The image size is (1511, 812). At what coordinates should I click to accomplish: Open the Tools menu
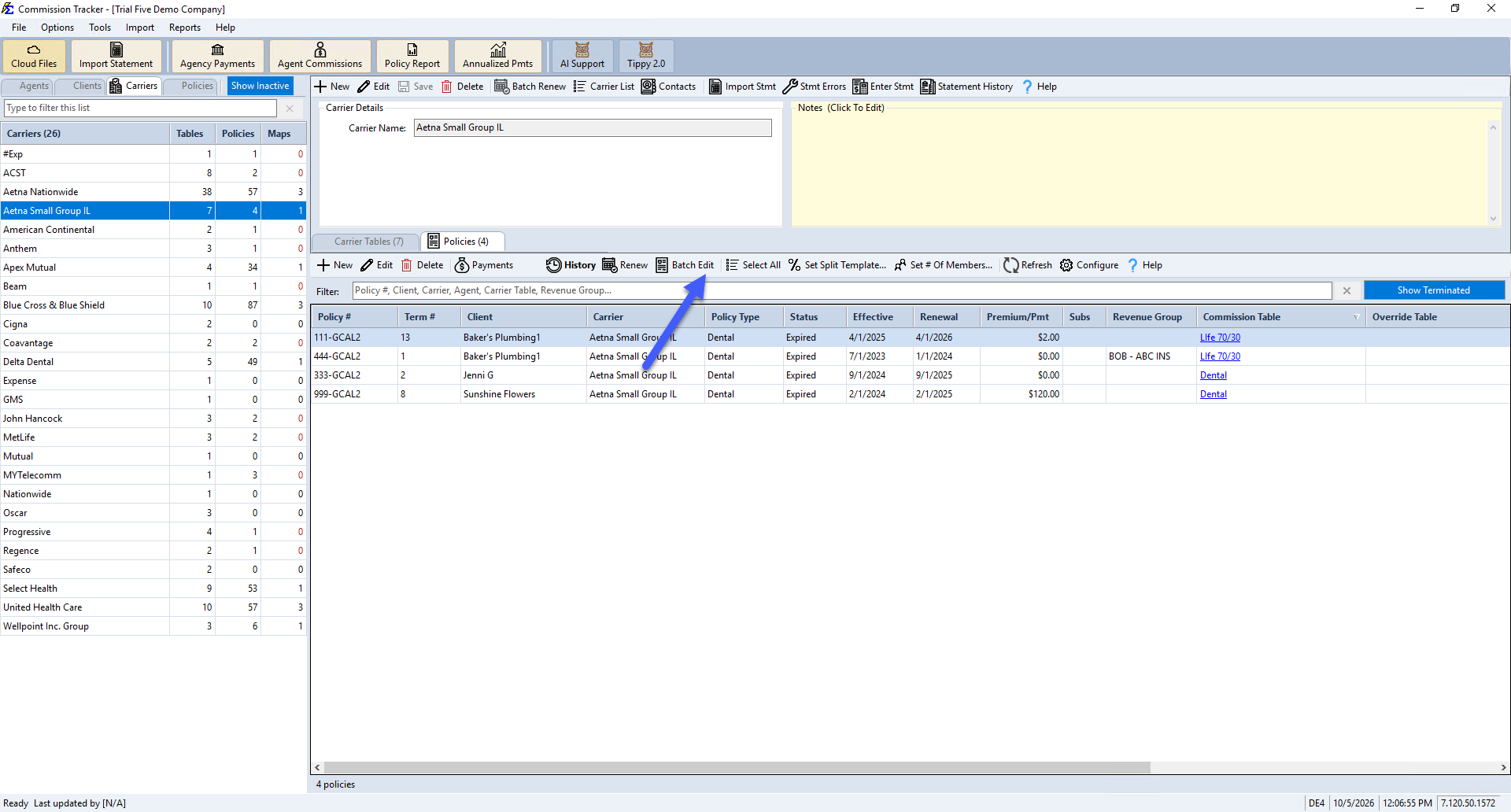pyautogui.click(x=100, y=28)
